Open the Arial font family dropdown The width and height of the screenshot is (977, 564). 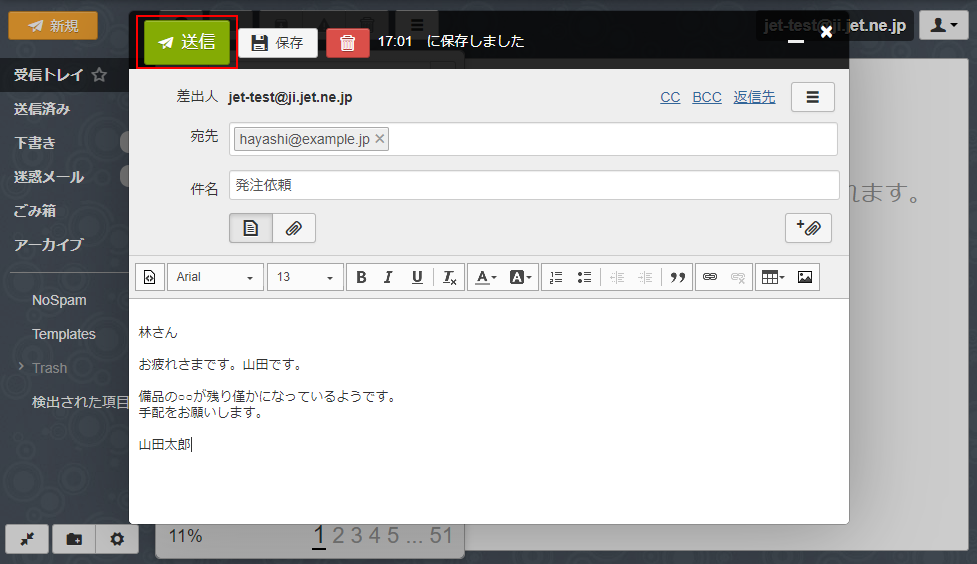click(x=215, y=277)
